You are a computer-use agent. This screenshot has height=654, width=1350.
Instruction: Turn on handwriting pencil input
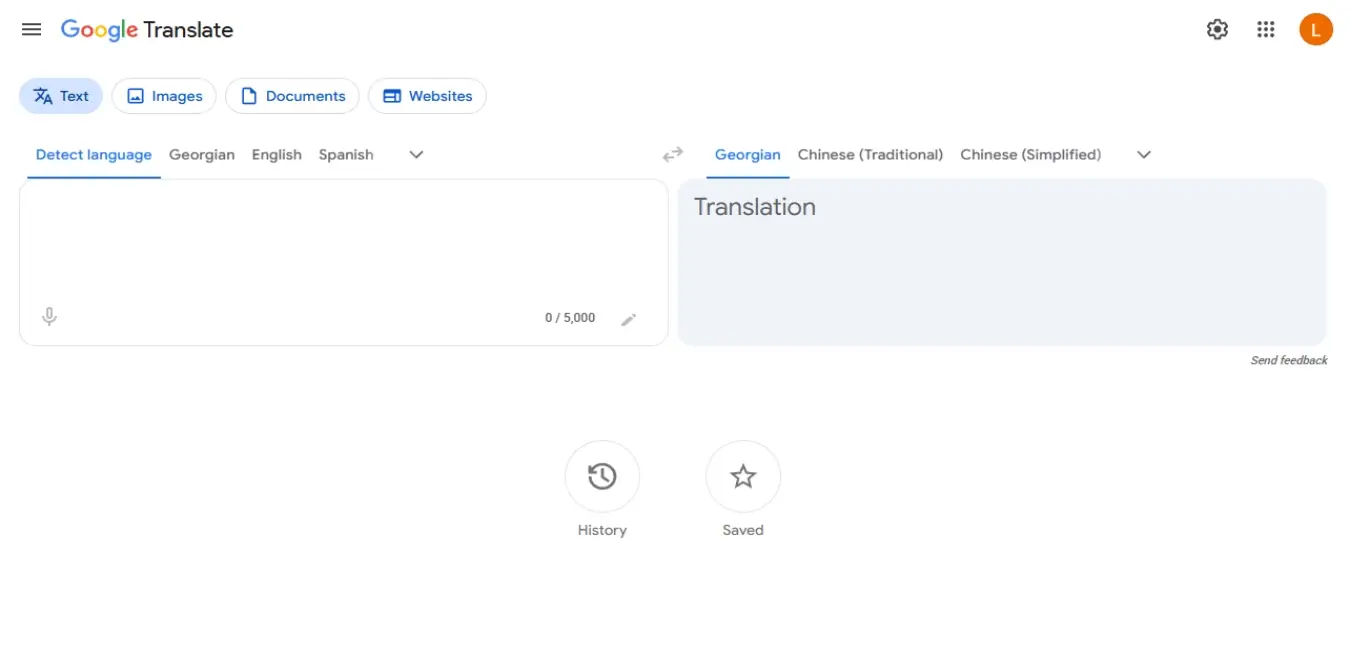coord(629,319)
